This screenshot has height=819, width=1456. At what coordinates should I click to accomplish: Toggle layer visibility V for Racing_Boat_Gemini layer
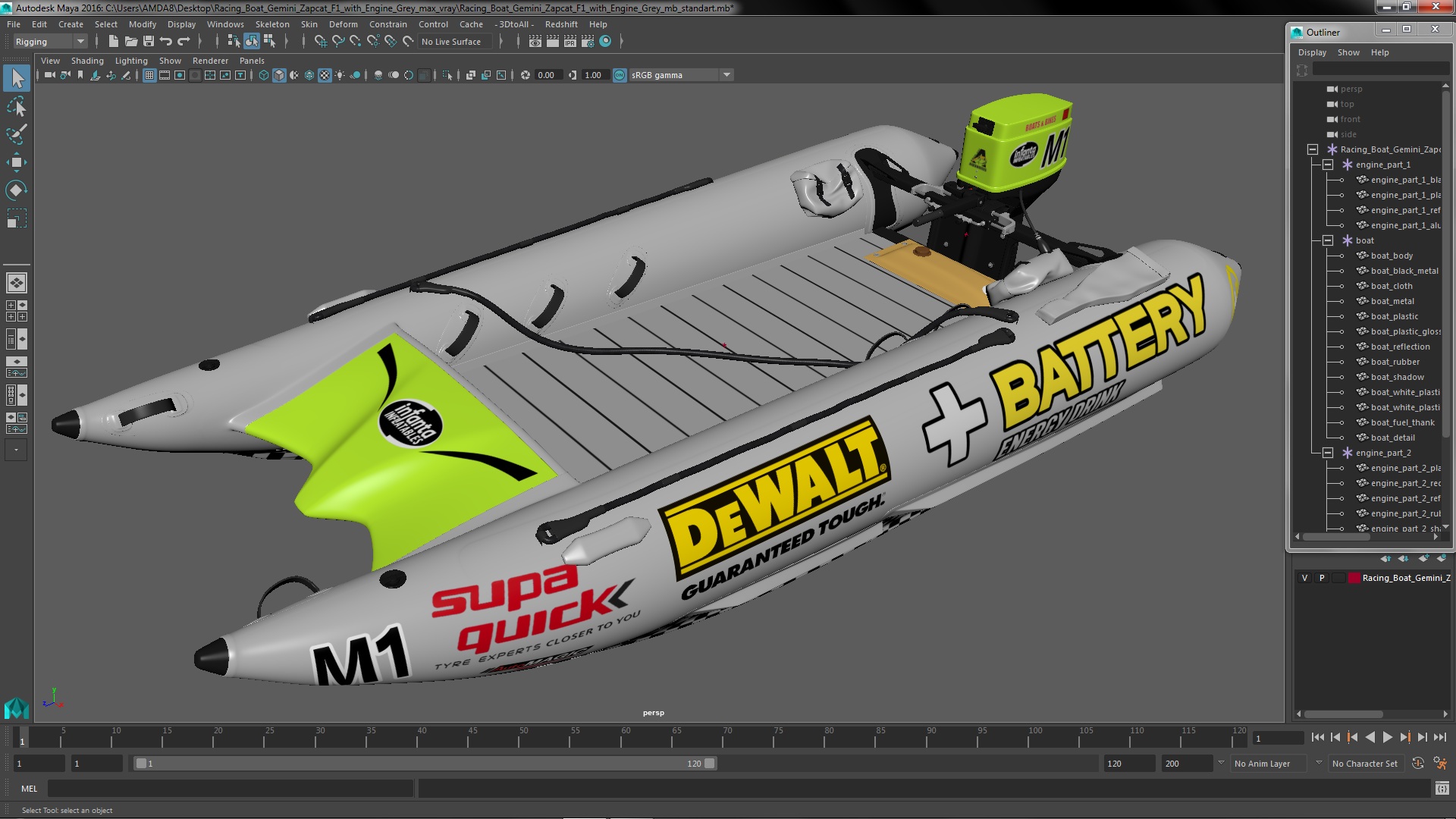coord(1304,578)
